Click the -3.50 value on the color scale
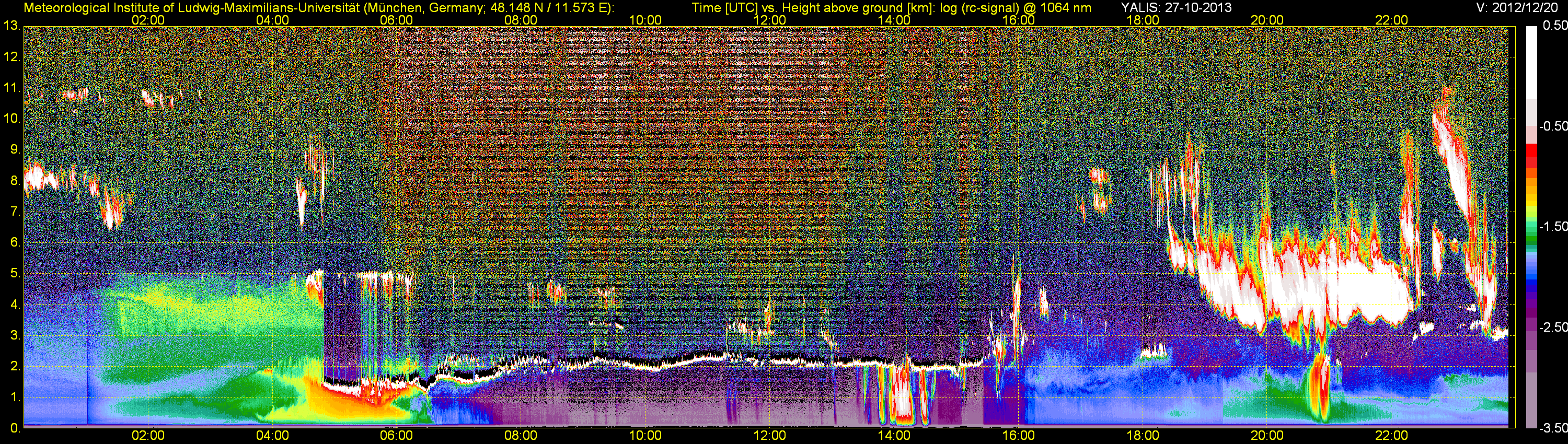This screenshot has height=444, width=1568. coord(1553,428)
